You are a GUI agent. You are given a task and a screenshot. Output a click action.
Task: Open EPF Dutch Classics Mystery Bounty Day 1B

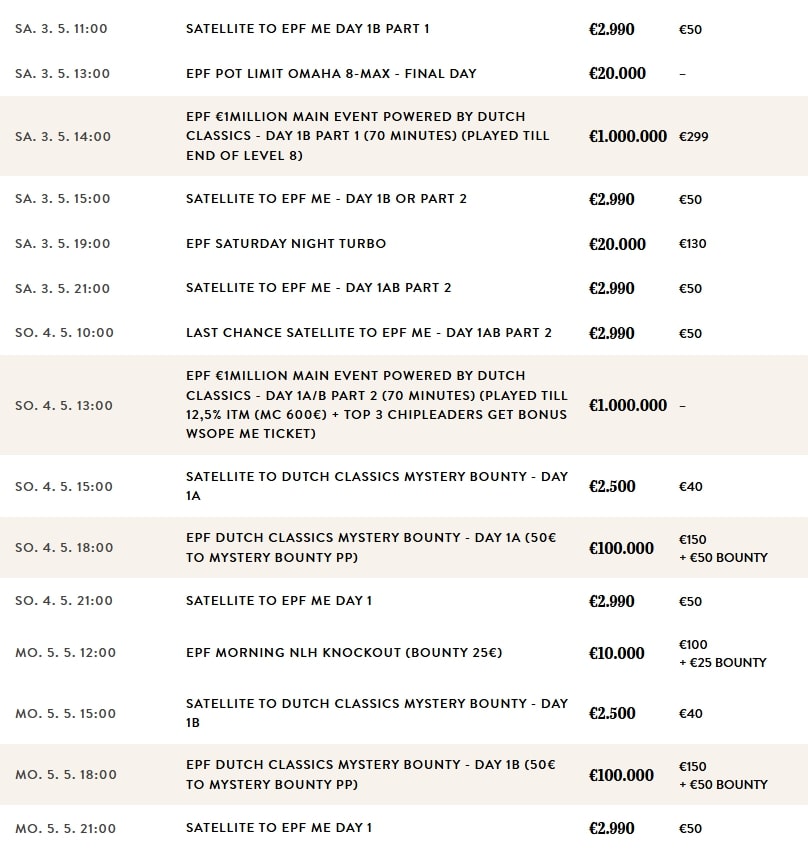pyautogui.click(x=371, y=774)
